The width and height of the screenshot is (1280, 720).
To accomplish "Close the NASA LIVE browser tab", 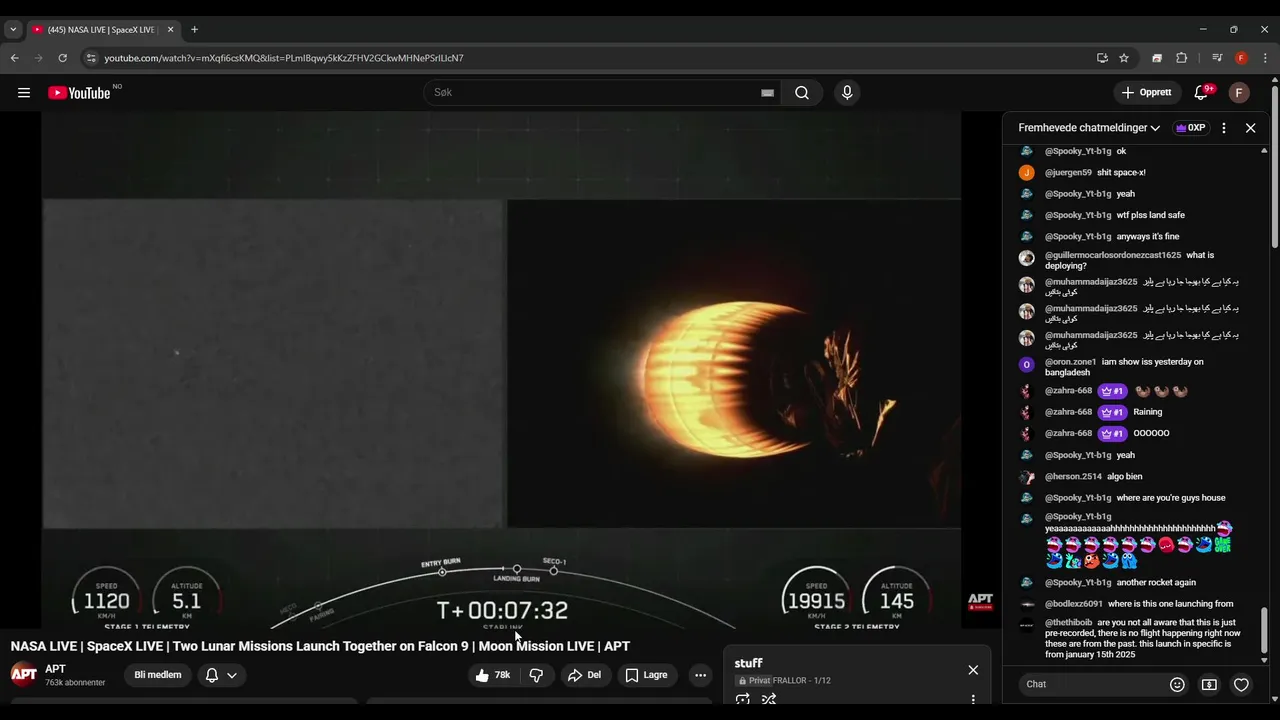I will pos(170,29).
